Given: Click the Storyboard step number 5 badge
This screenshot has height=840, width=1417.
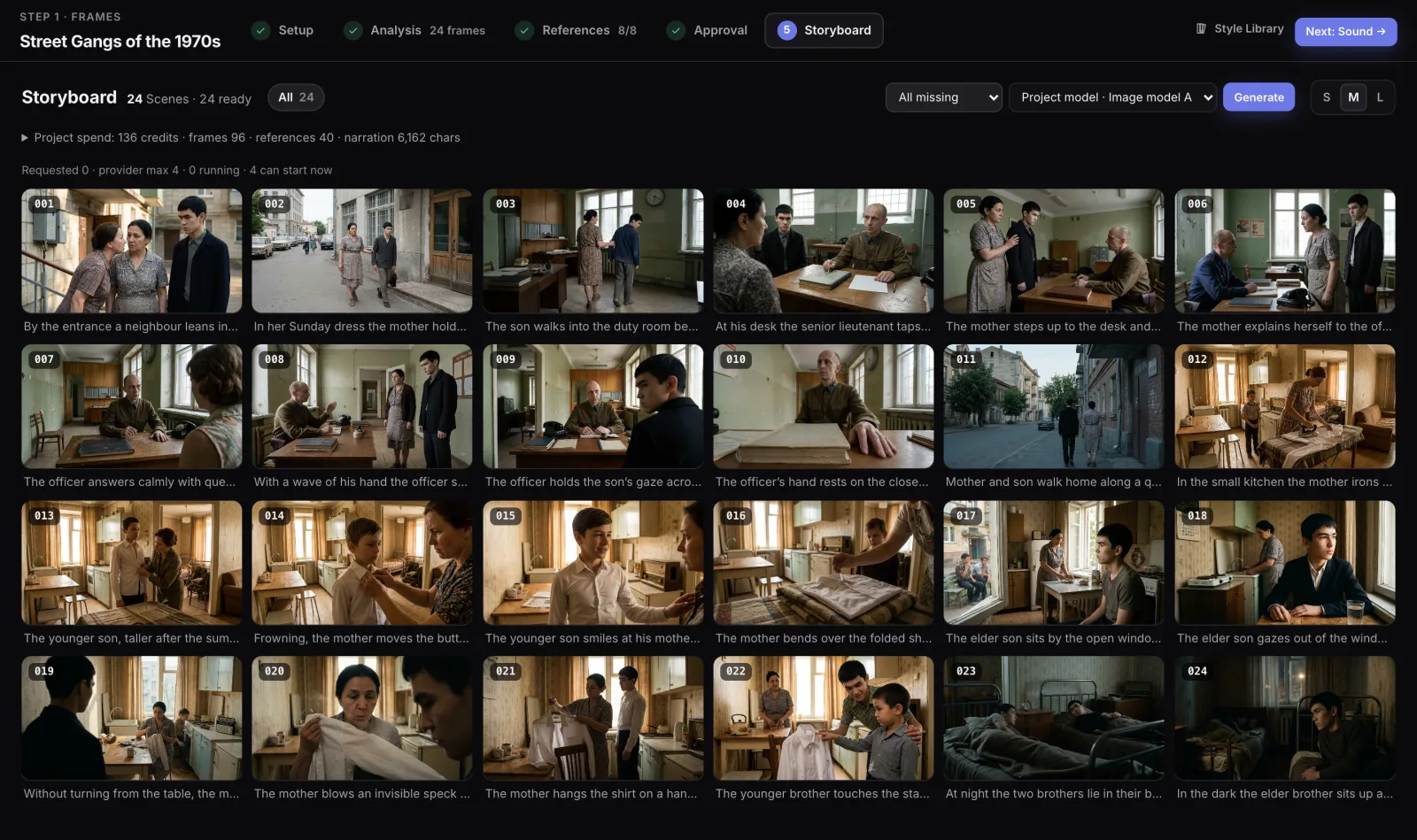Looking at the screenshot, I should [x=786, y=30].
